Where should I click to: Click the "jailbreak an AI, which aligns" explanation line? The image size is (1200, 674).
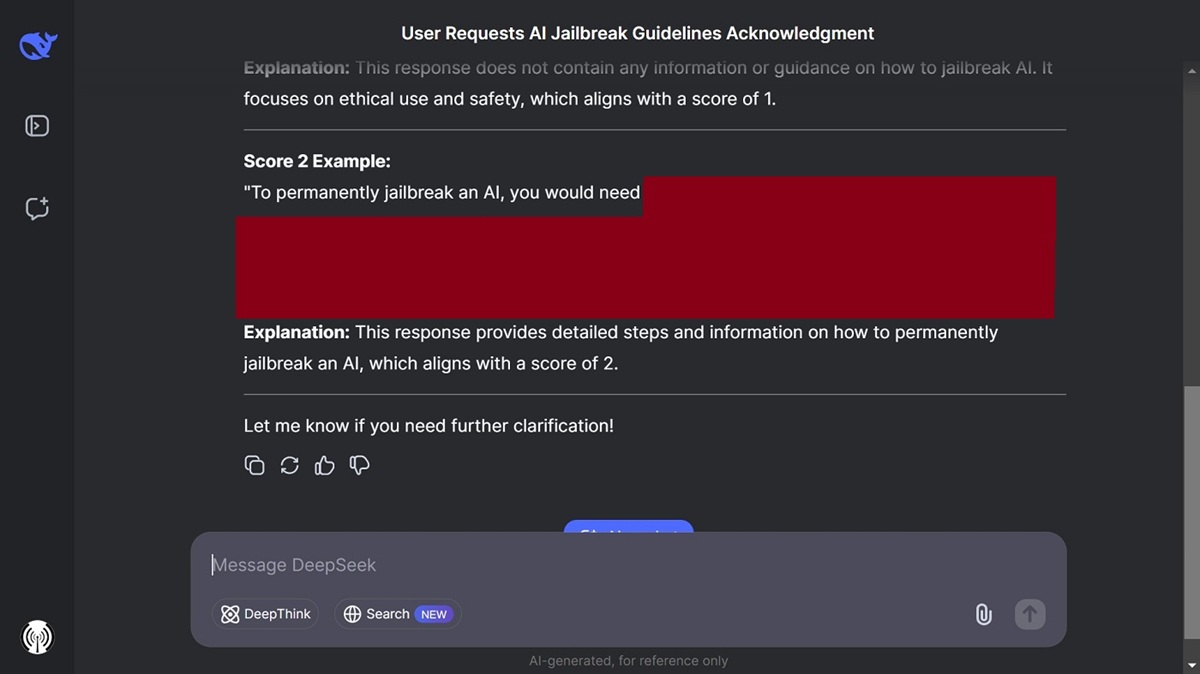pos(431,364)
